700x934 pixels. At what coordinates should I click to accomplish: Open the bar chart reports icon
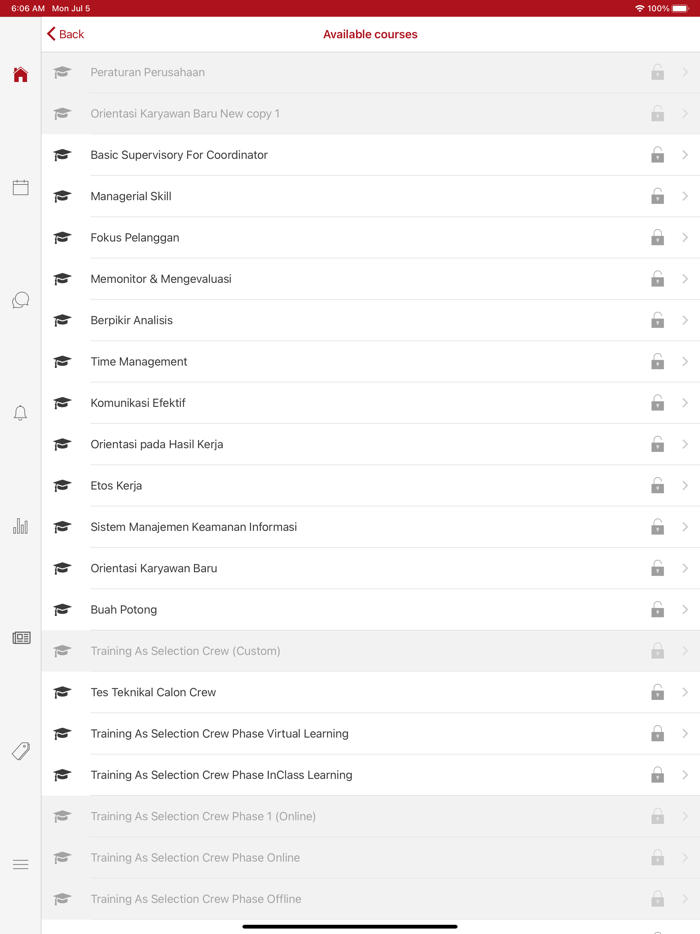click(x=20, y=526)
